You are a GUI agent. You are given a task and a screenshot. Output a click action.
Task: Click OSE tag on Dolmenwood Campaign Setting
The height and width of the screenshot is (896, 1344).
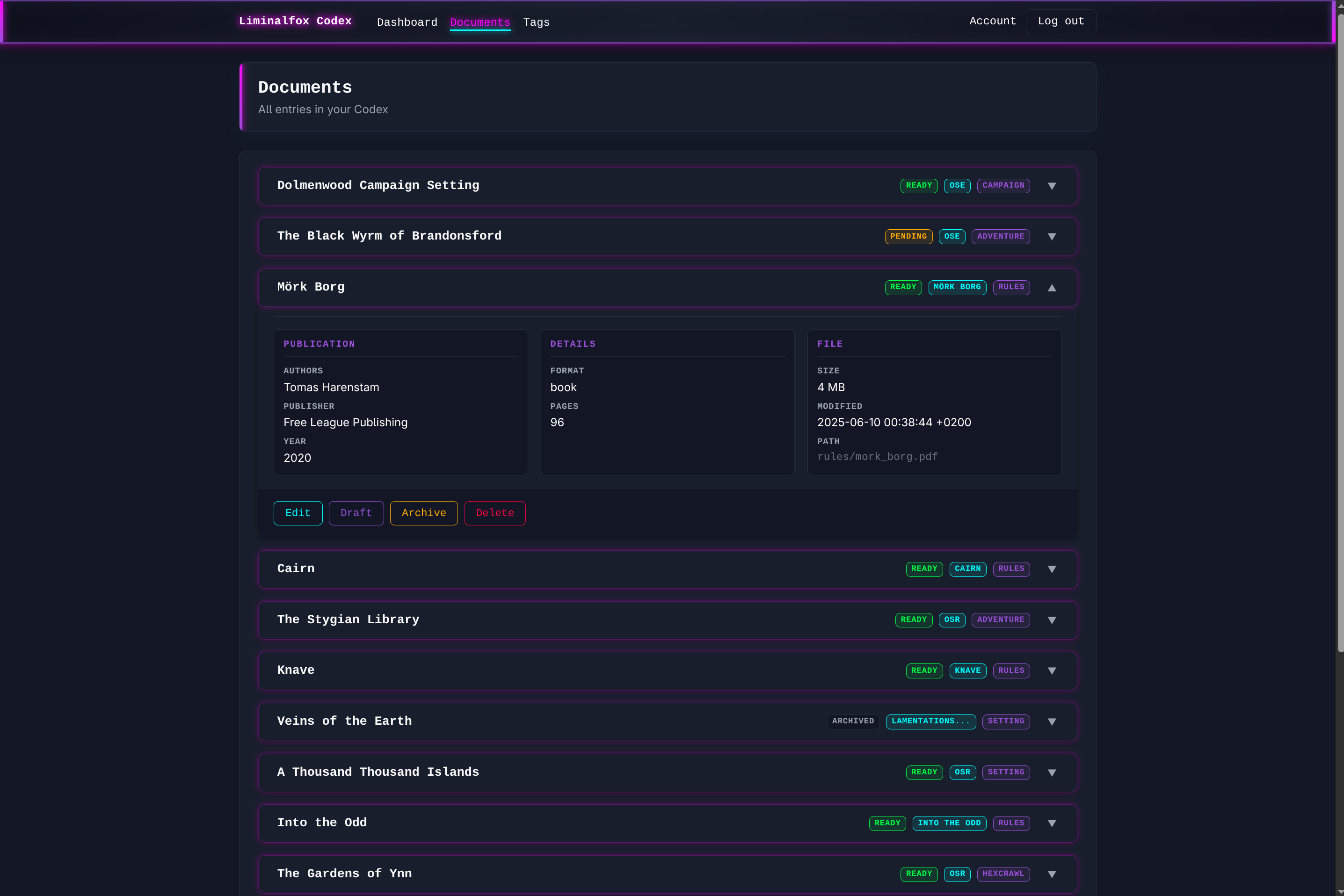(957, 186)
